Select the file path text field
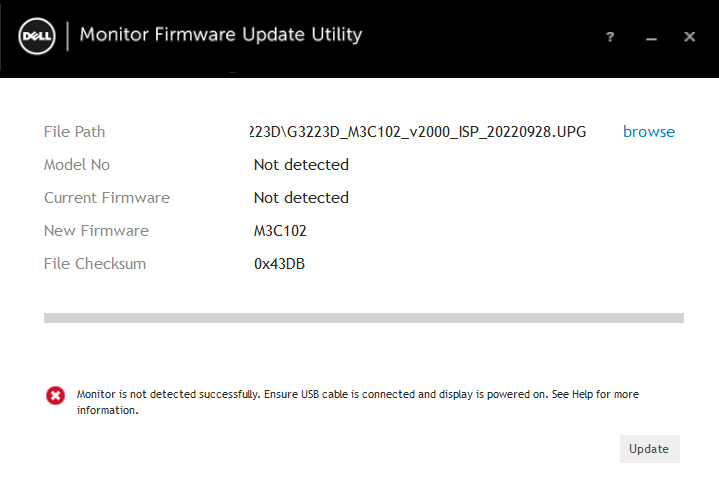The height and width of the screenshot is (497, 719). (x=418, y=132)
